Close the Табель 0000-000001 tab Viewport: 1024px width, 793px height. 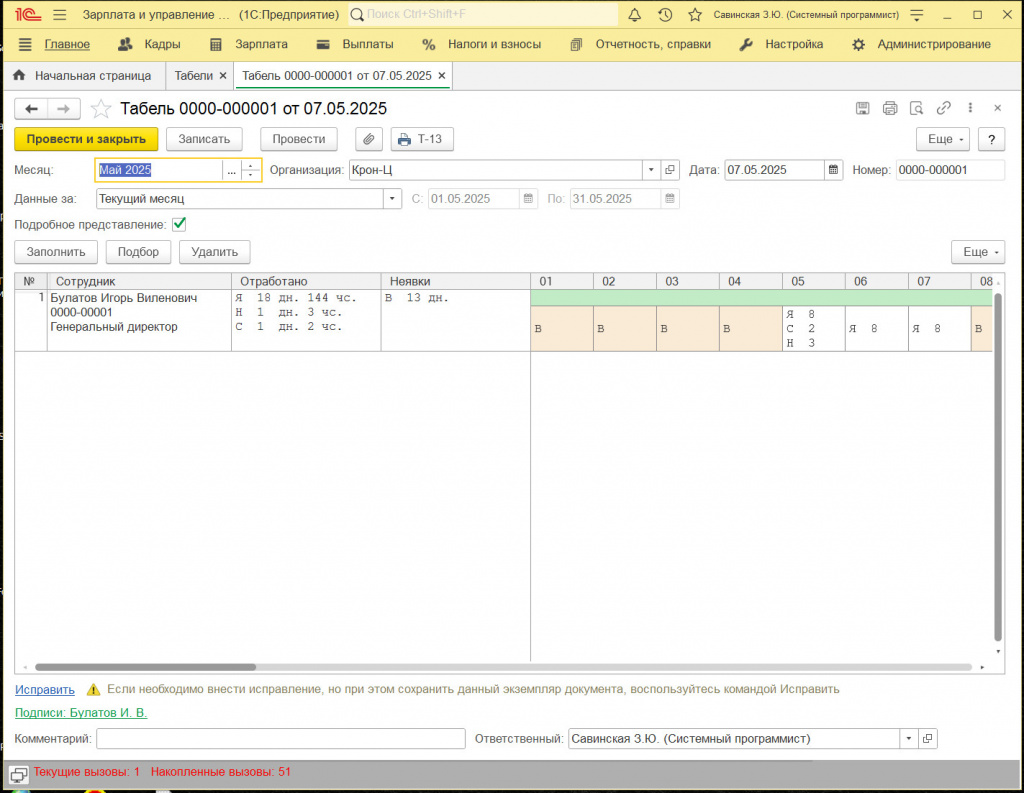pos(442,76)
